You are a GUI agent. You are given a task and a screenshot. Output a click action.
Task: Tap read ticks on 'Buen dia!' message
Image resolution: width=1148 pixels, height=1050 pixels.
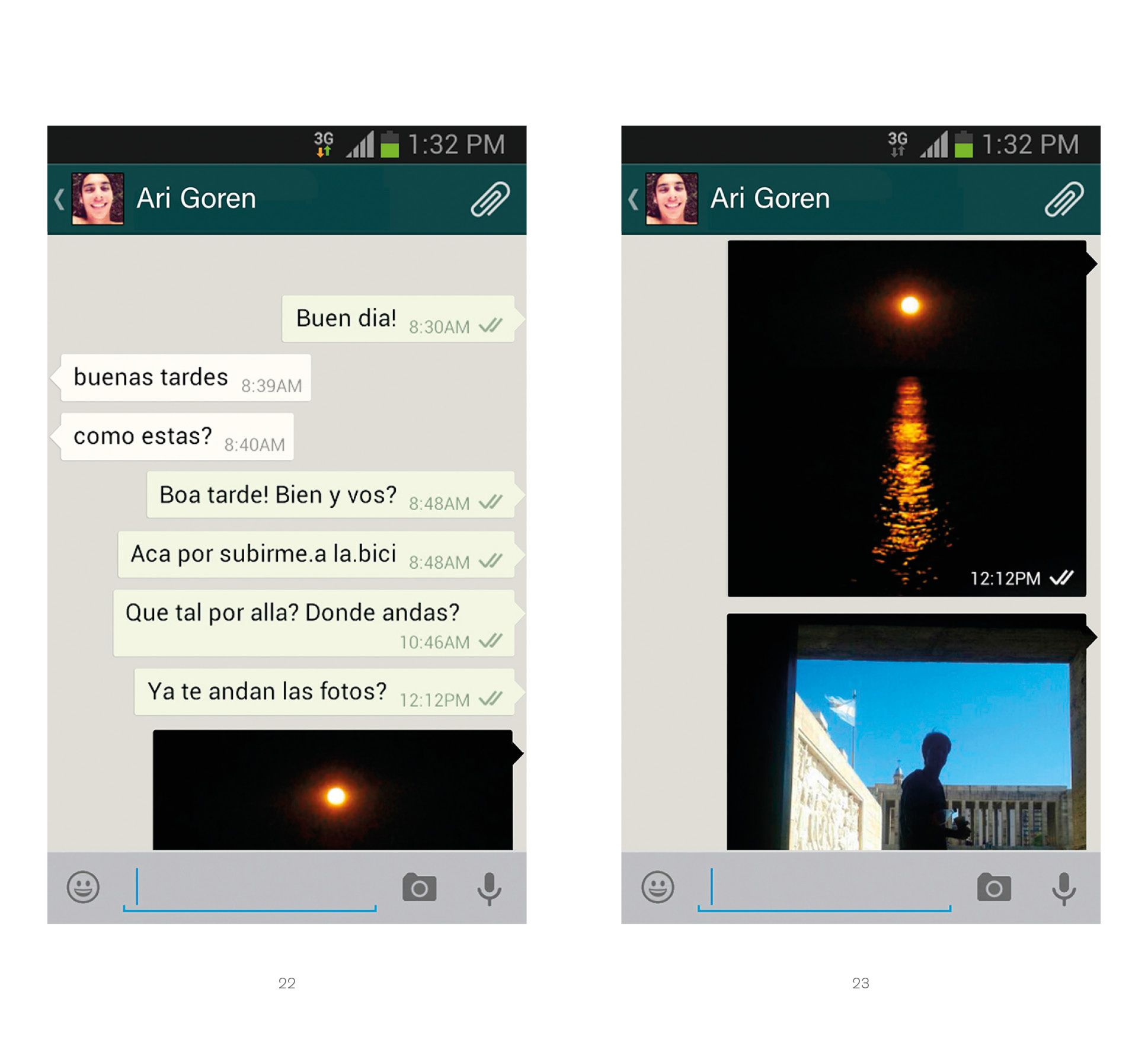(x=491, y=325)
